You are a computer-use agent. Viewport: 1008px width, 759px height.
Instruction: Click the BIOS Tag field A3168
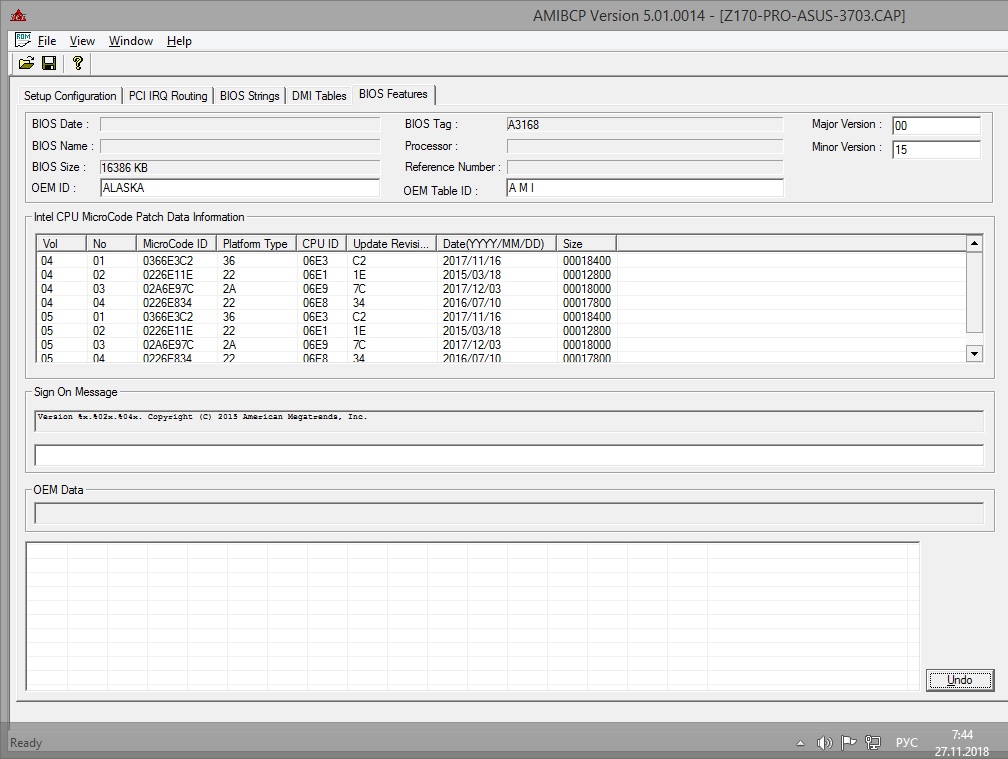tap(645, 124)
